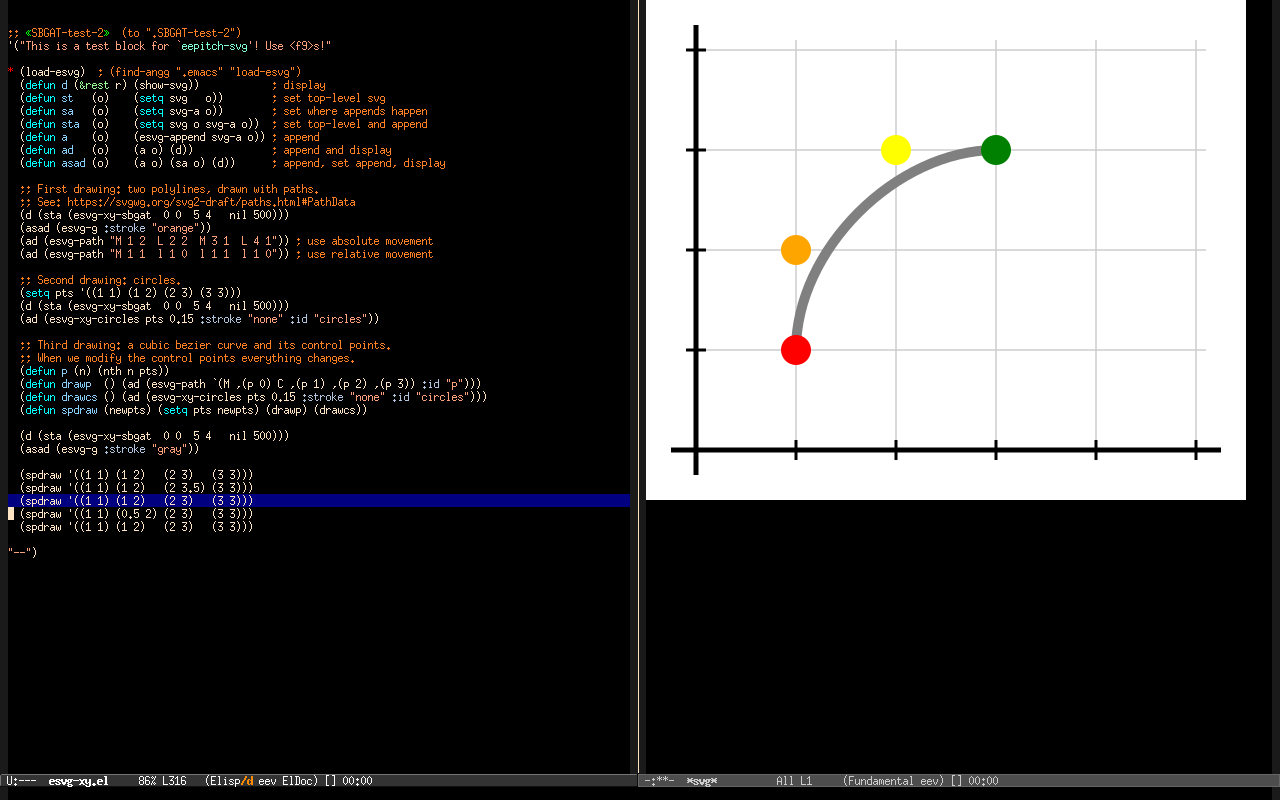The image size is (1280, 800).
Task: Click the «SBGAT-test-2» anchor text
Action: tap(67, 33)
